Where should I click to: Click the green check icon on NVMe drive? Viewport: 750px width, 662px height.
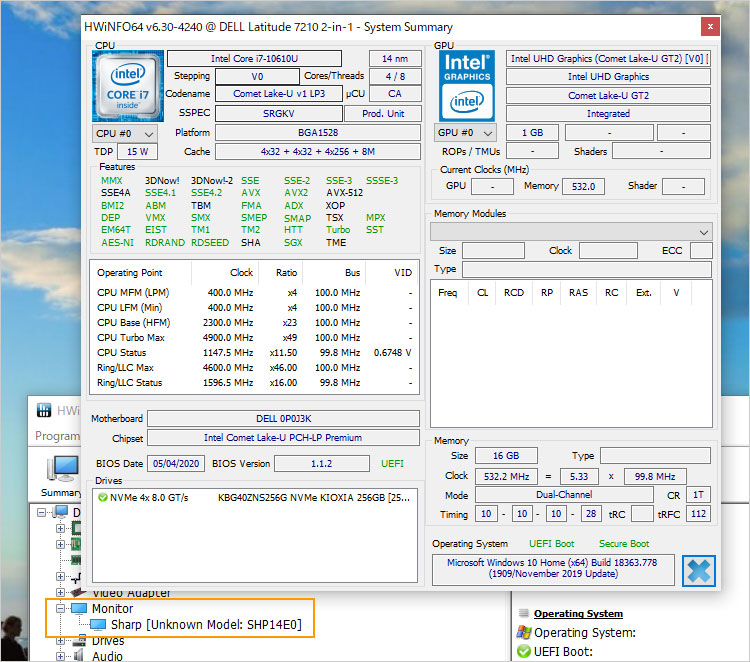[102, 497]
